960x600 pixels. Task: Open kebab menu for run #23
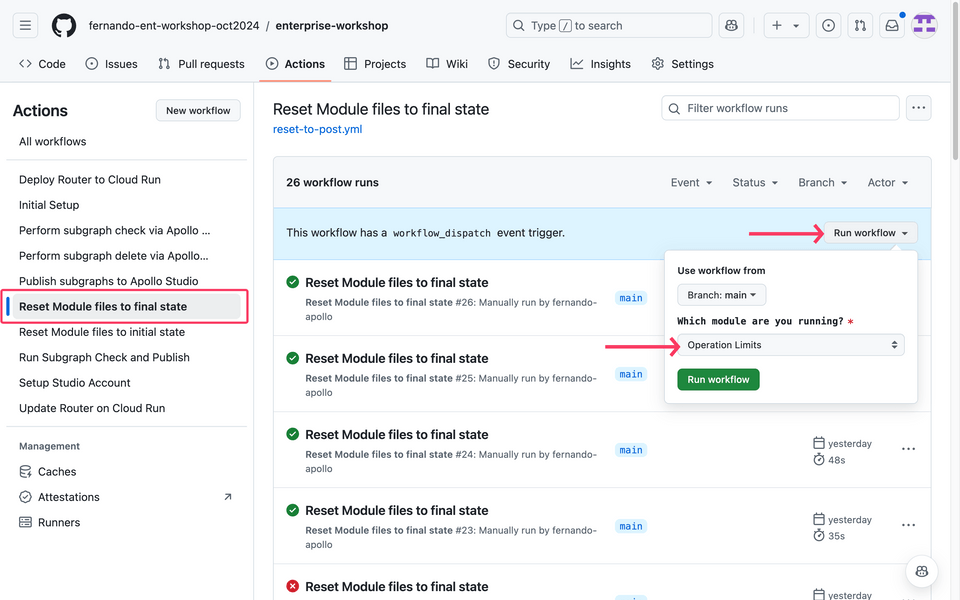pyautogui.click(x=909, y=525)
